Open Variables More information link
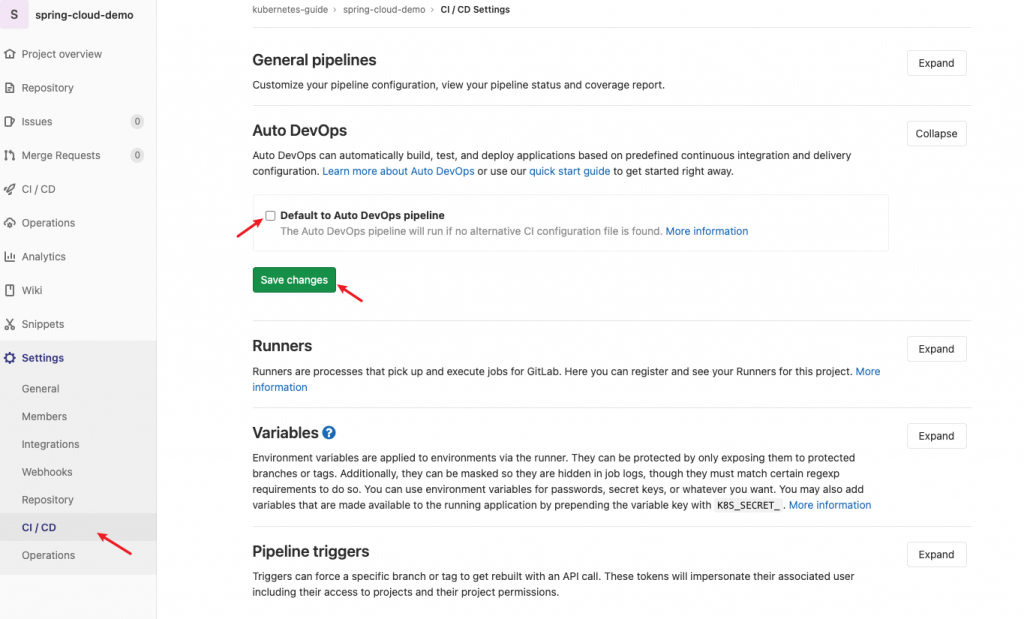The width and height of the screenshot is (1024, 619). point(830,505)
